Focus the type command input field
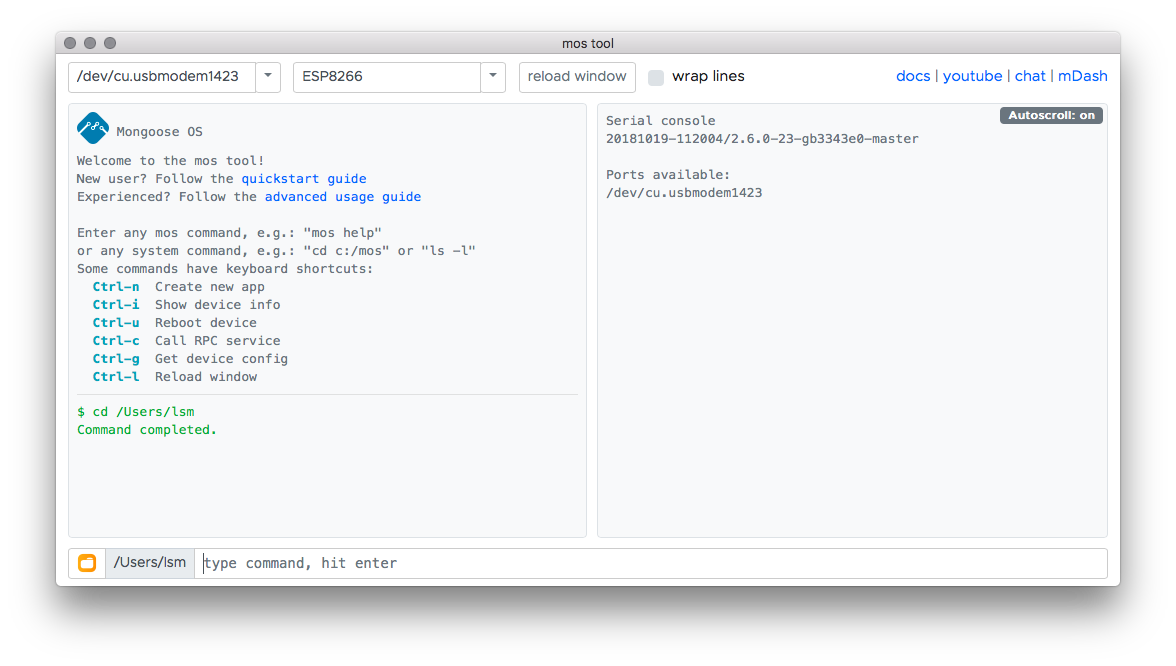 651,563
